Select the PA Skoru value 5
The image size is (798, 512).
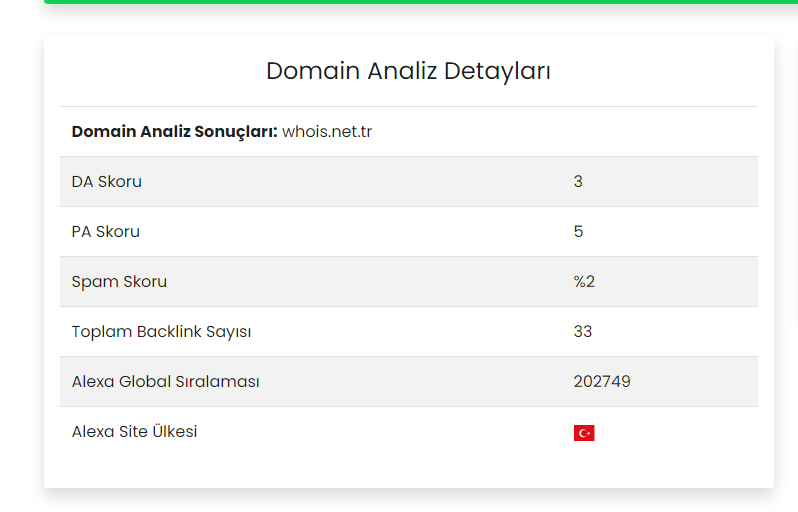[x=578, y=232]
